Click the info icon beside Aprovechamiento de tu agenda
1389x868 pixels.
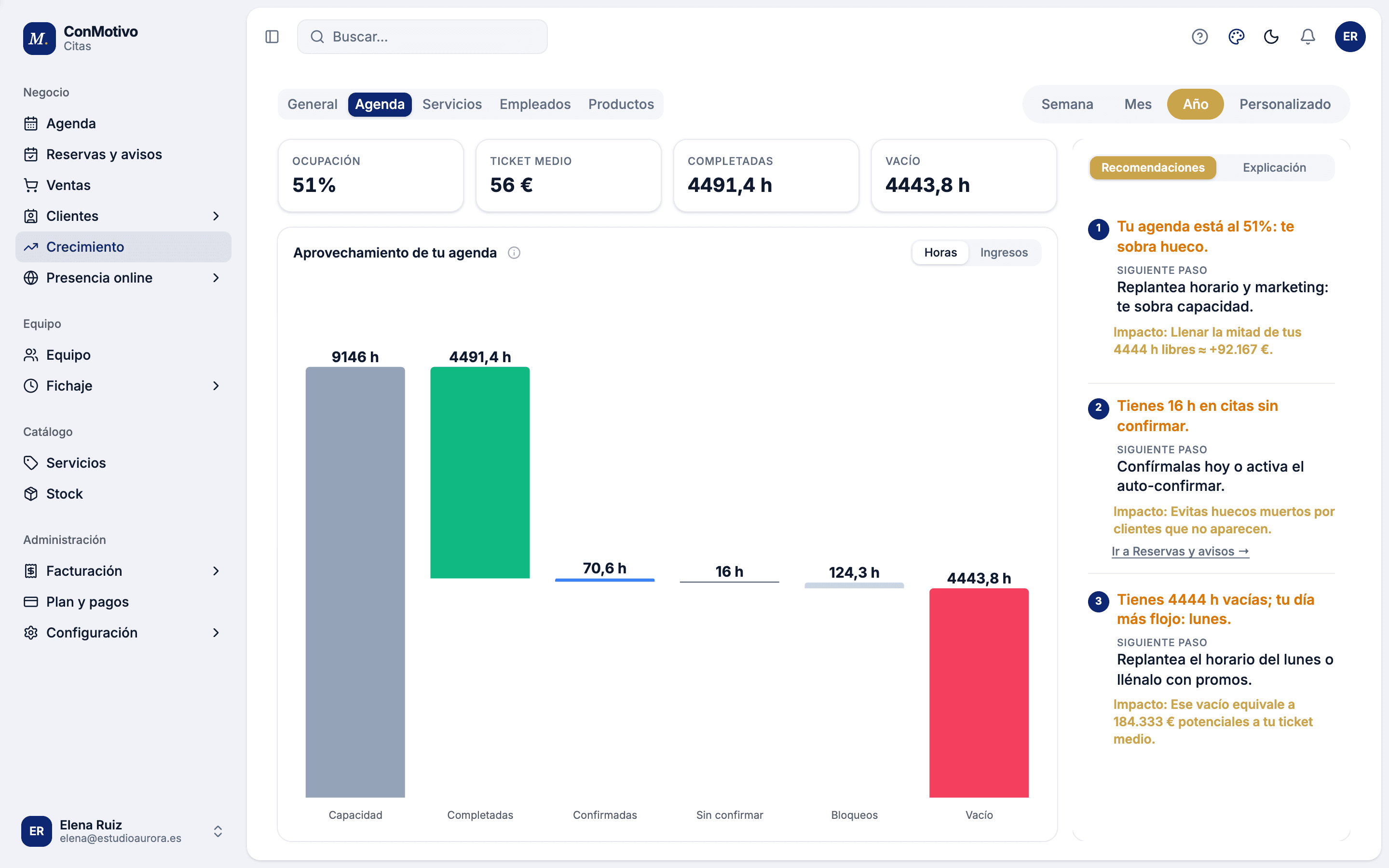click(x=514, y=253)
